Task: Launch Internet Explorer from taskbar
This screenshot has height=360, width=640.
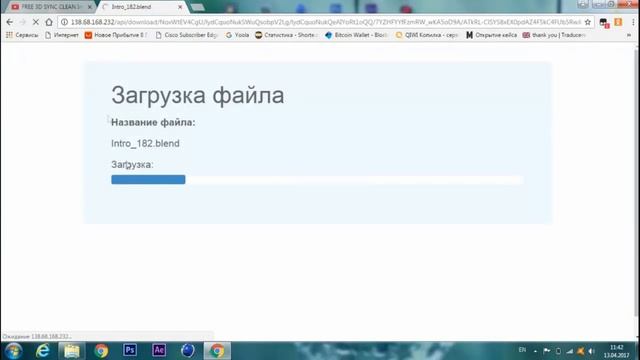Action: click(x=42, y=351)
